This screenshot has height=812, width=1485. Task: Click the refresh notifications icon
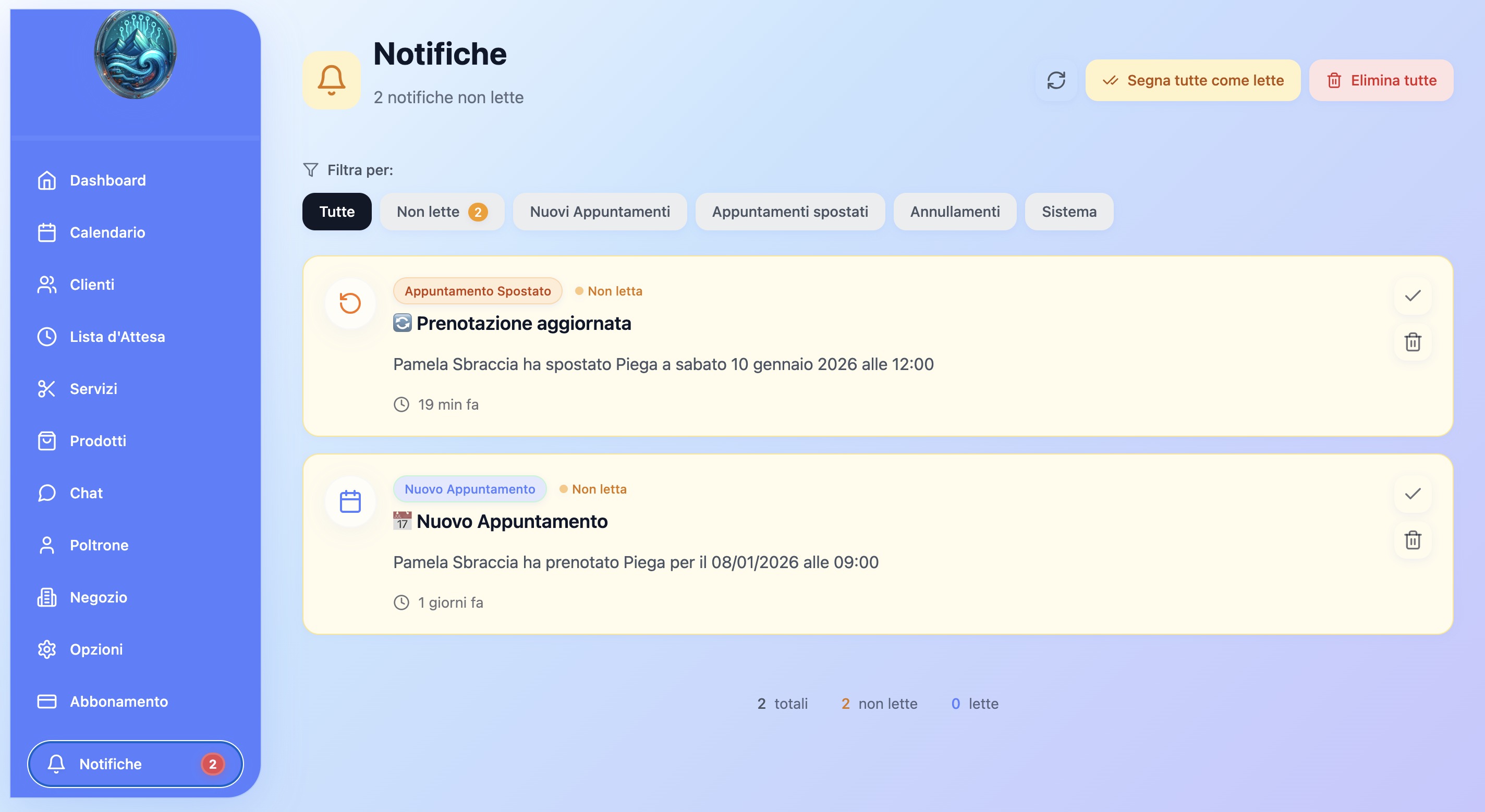(x=1055, y=80)
